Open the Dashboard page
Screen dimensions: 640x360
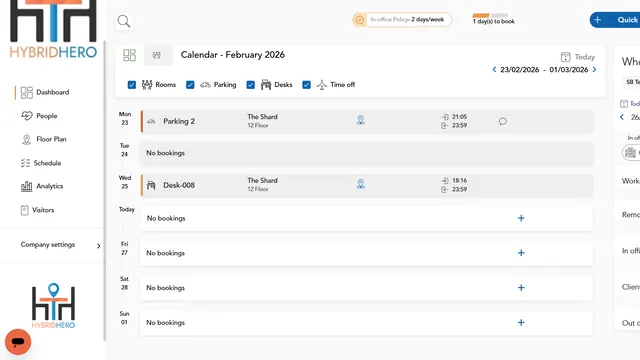point(45,92)
